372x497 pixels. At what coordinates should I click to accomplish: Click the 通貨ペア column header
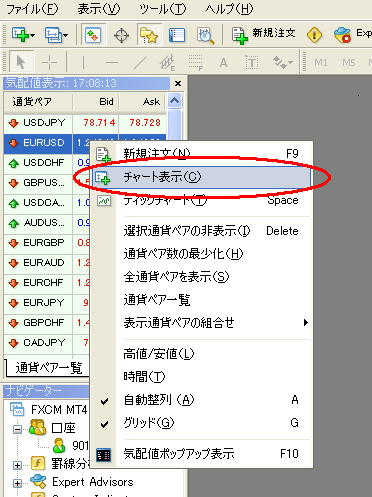pyautogui.click(x=38, y=102)
